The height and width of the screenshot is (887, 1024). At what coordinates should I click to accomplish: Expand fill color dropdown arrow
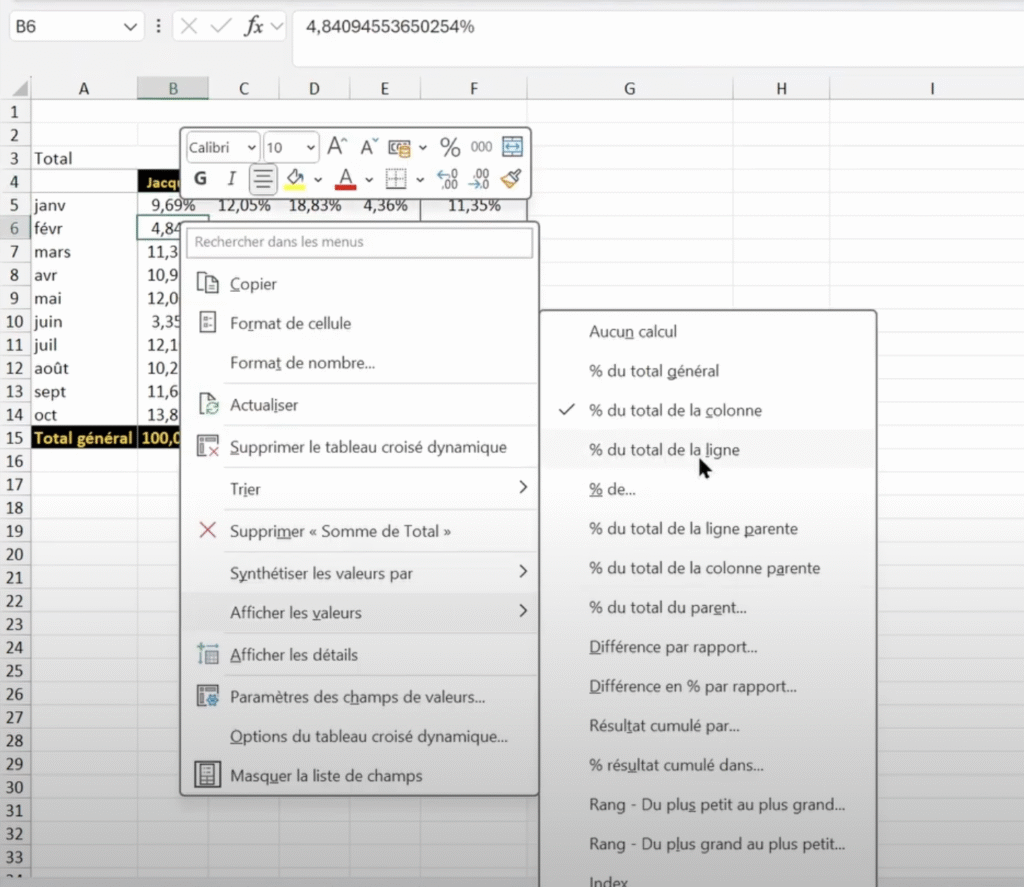[318, 179]
